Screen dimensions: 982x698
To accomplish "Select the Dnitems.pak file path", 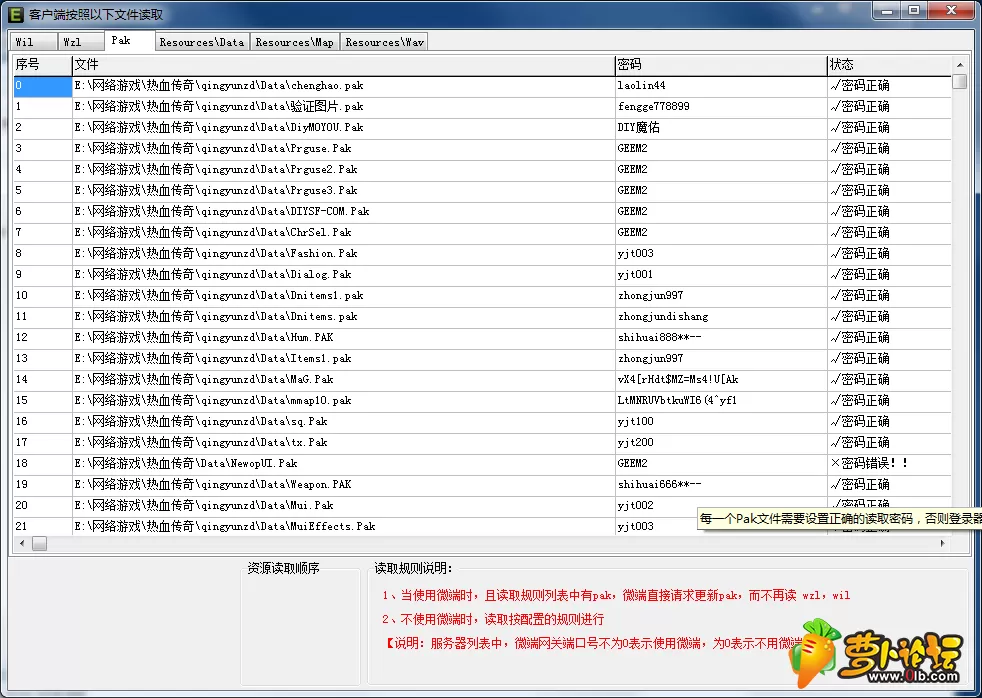I will [216, 316].
